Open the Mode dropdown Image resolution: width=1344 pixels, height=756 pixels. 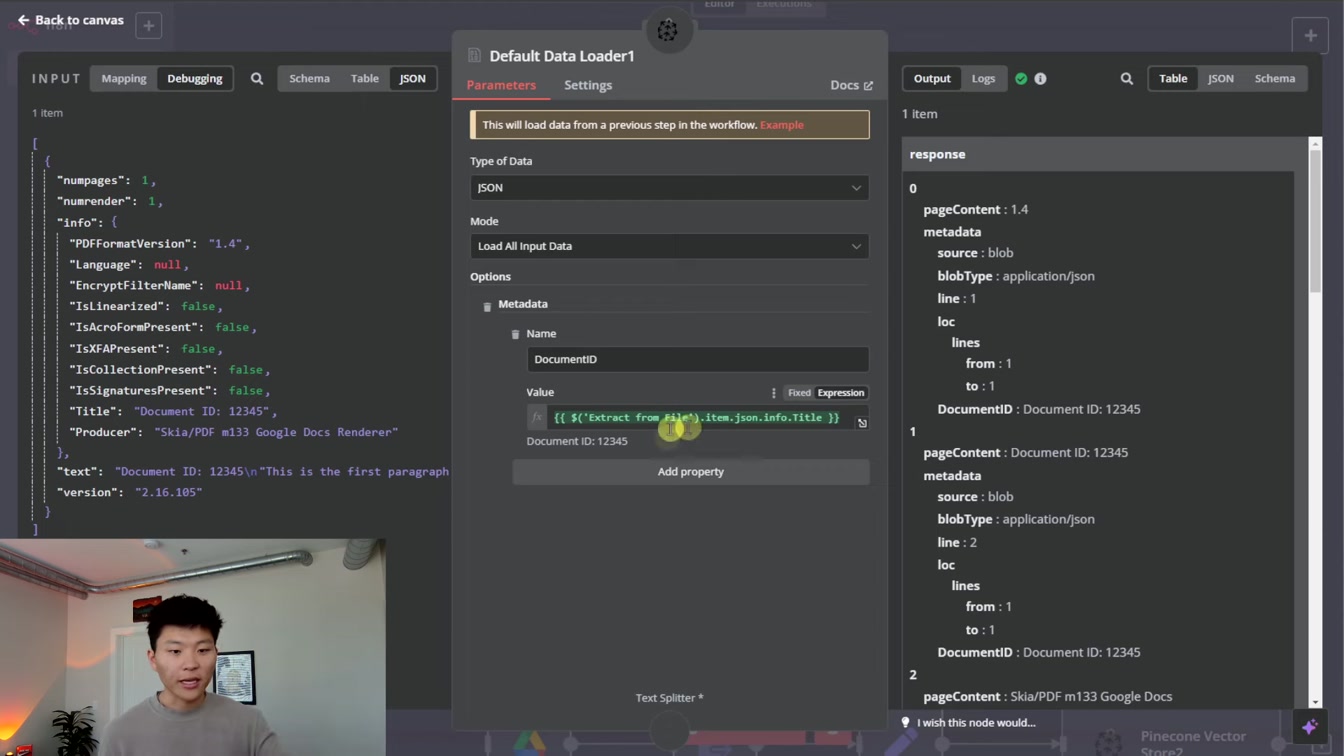coord(669,246)
